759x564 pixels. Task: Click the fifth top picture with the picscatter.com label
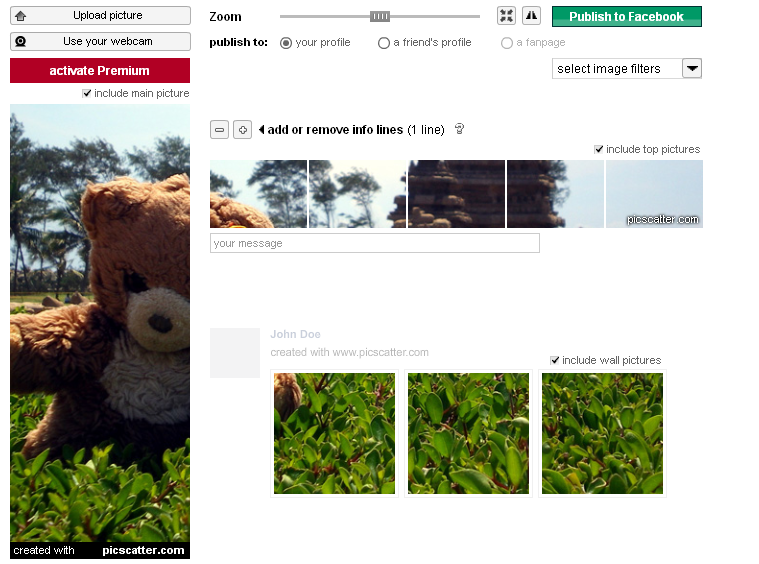(654, 194)
